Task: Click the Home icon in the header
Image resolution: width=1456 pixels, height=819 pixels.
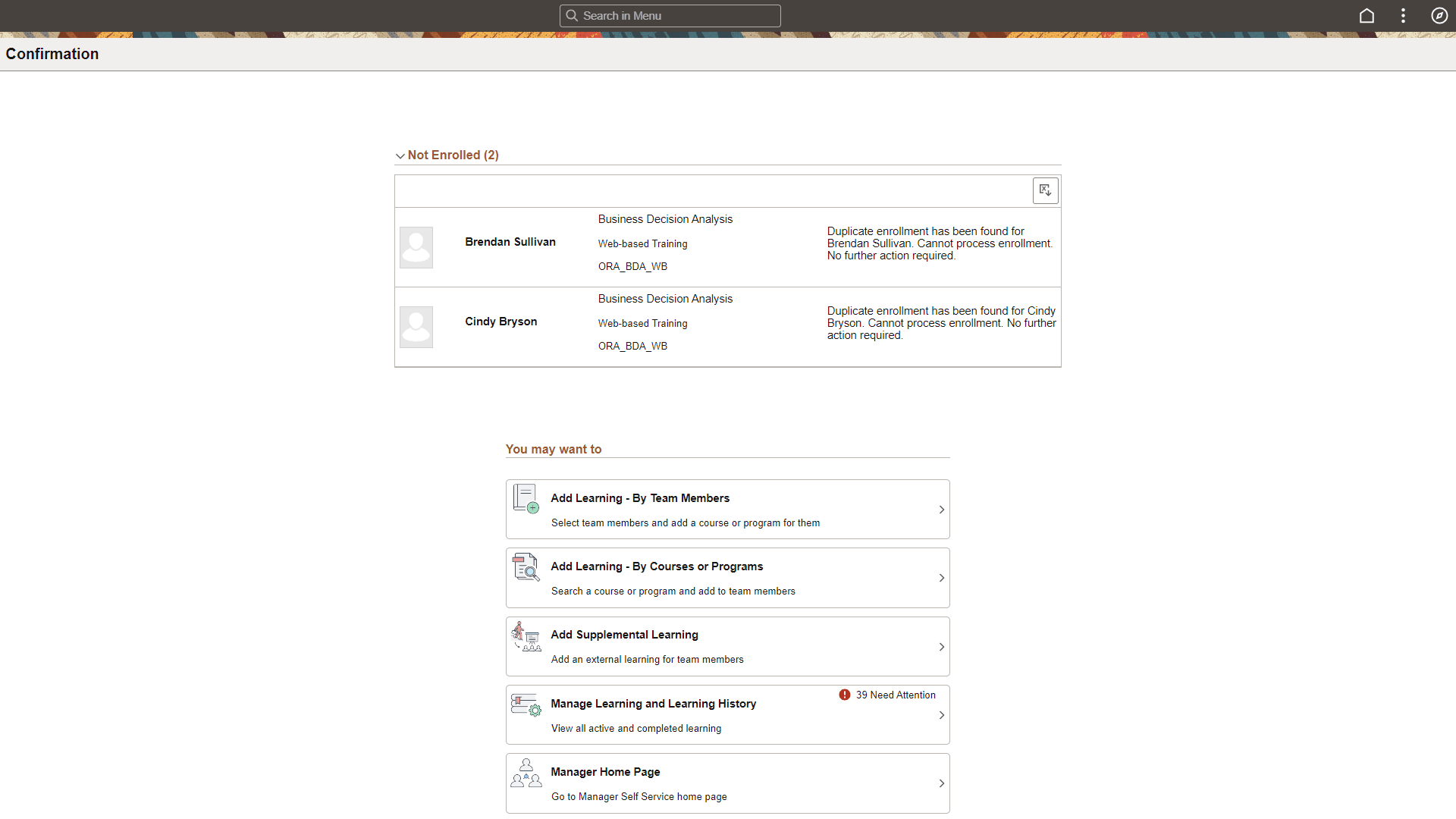Action: tap(1367, 15)
